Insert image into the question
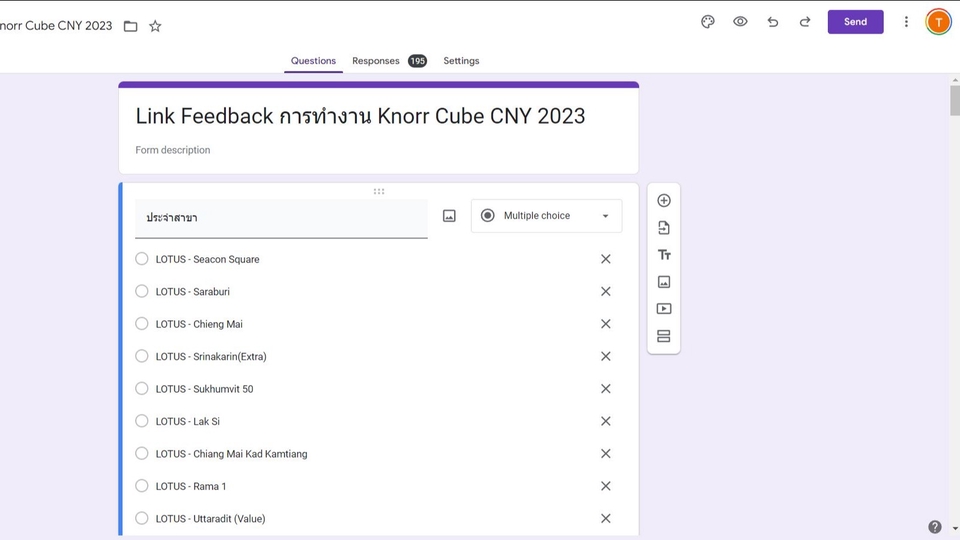This screenshot has height=540, width=960. point(449,216)
